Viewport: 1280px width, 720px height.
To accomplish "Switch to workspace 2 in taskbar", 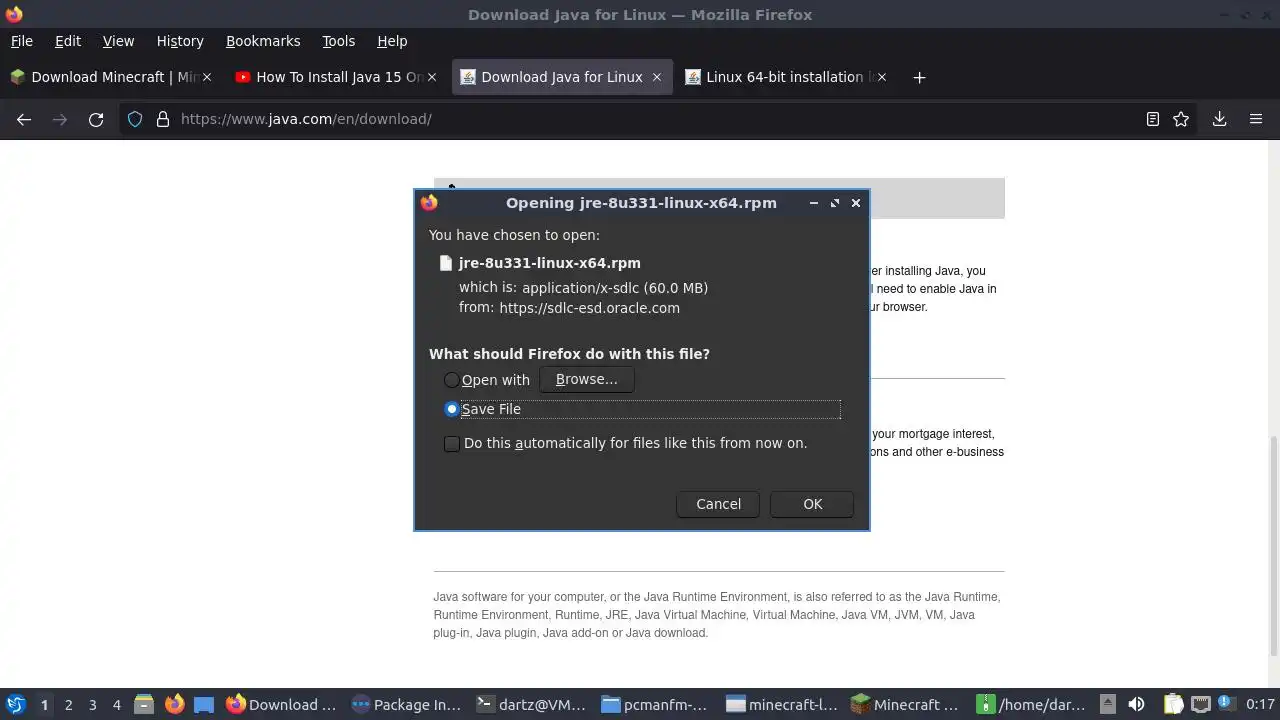I will pos(68,704).
